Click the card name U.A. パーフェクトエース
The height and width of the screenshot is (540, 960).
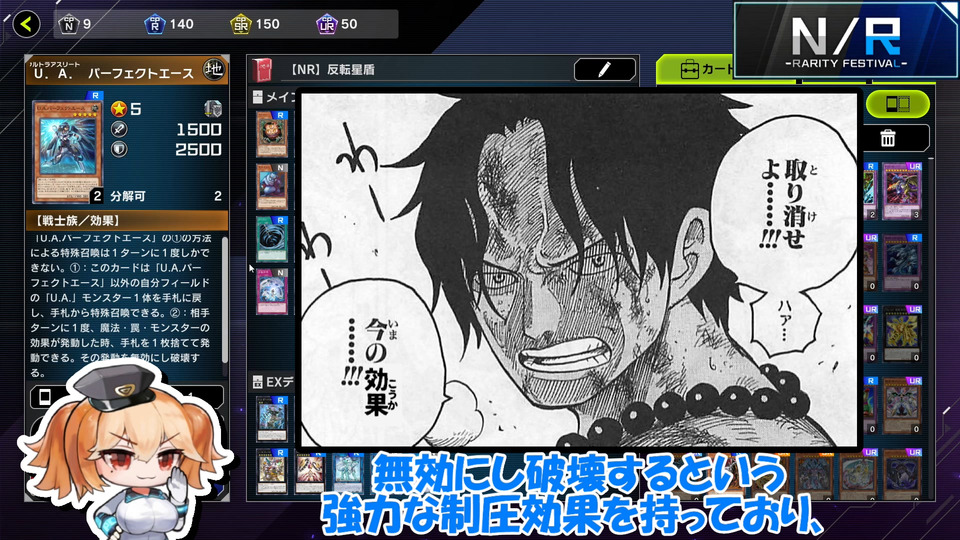point(113,74)
